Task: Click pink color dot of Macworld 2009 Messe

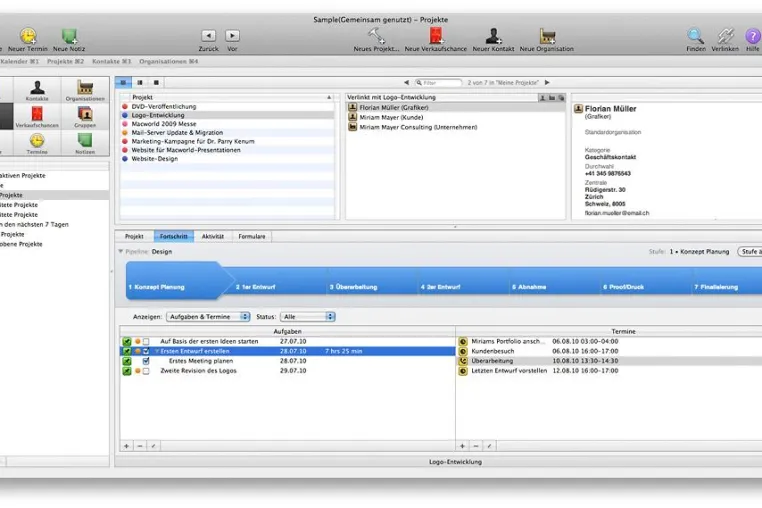Action: click(125, 124)
